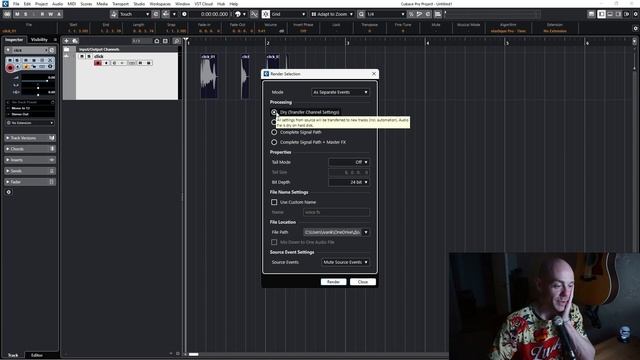
Task: Open the Adapt to Zoom dropdown
Action: click(x=332, y=14)
